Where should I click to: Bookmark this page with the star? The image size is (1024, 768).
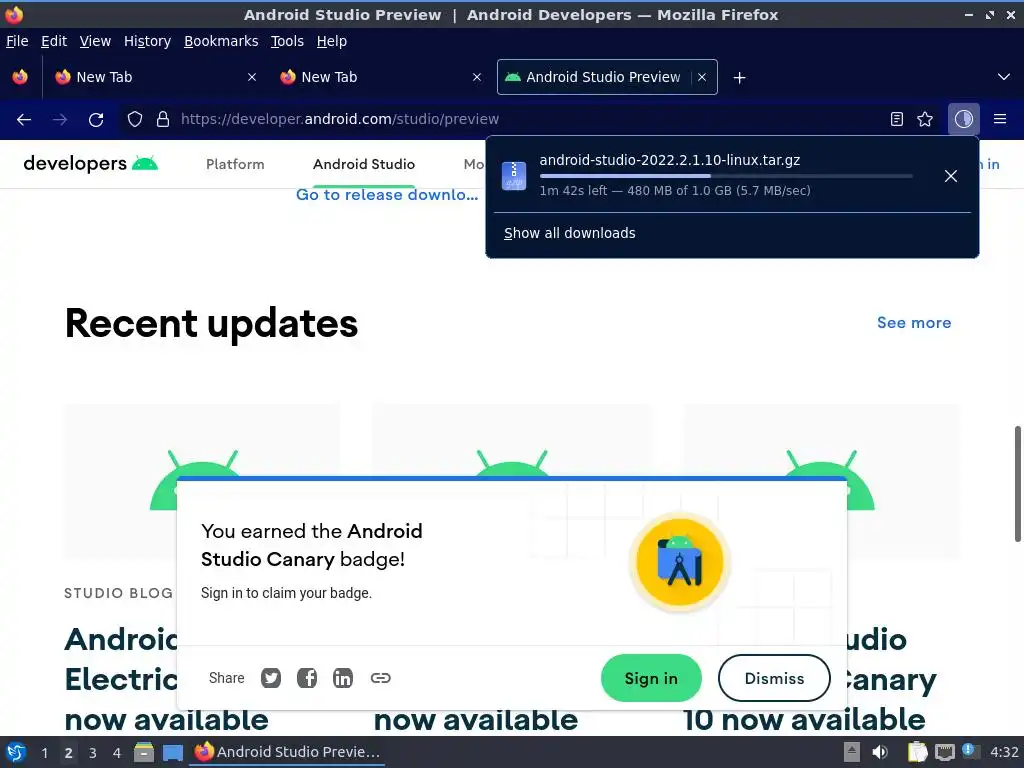925,119
